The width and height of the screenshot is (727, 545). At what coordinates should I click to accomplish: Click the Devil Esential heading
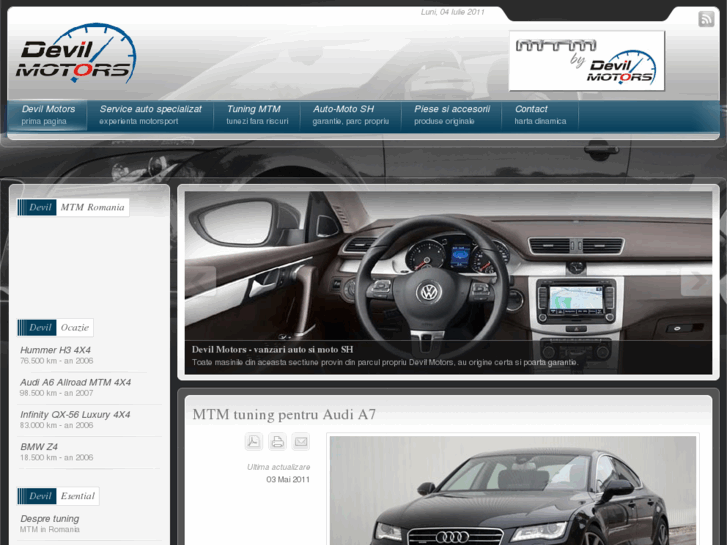tap(58, 496)
